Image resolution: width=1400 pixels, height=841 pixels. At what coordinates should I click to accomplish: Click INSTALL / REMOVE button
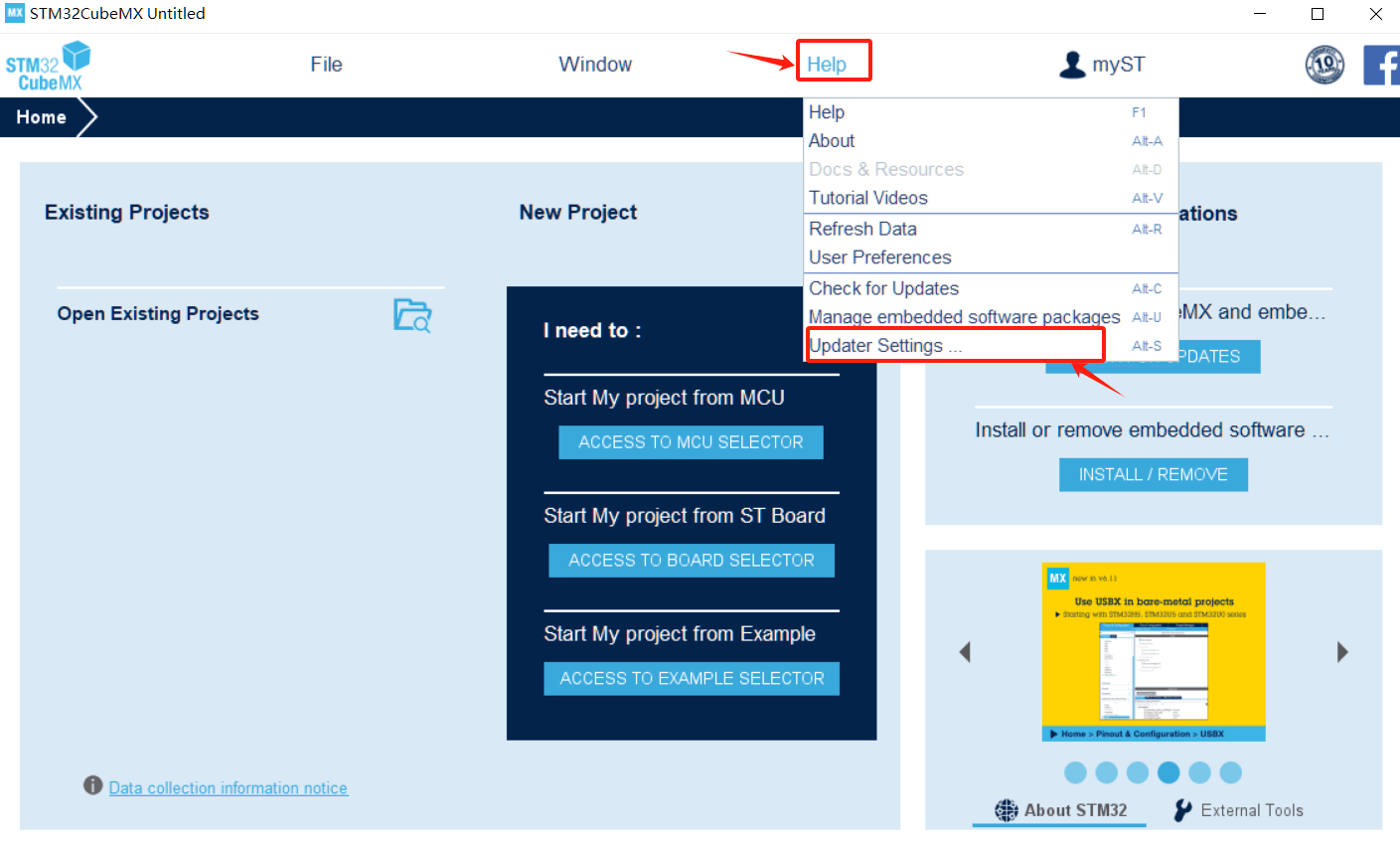coord(1154,475)
